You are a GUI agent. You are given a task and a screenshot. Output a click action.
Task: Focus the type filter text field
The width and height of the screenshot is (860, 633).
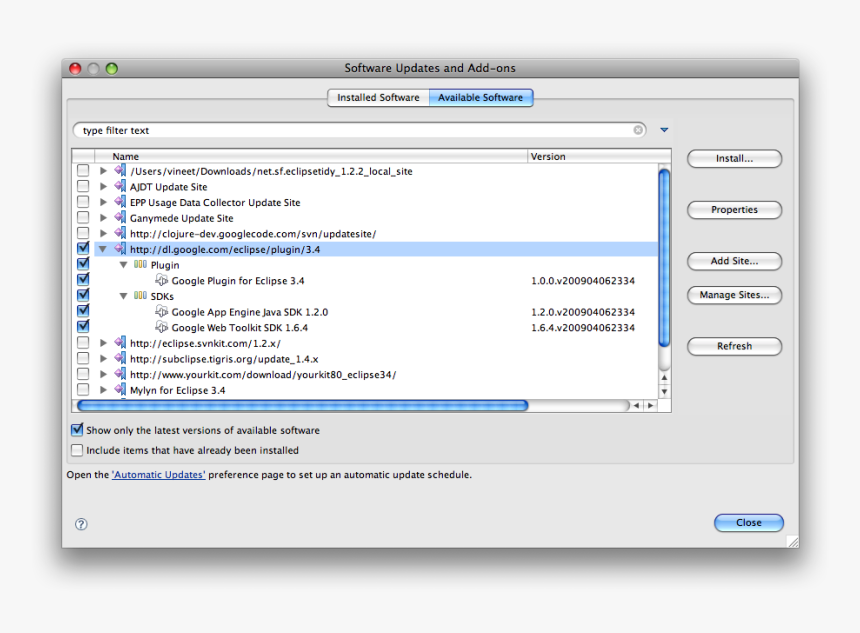point(359,130)
